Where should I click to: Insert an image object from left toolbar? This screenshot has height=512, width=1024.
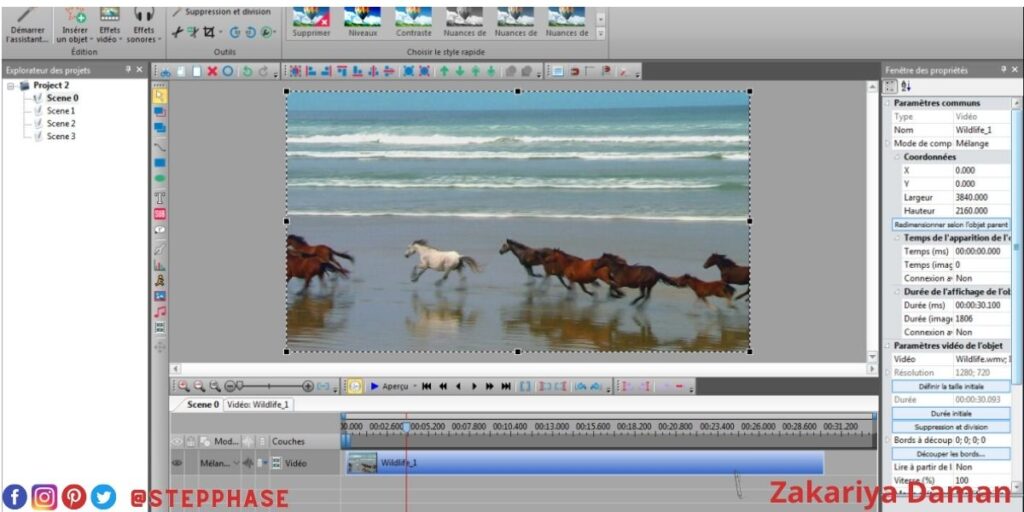click(159, 296)
